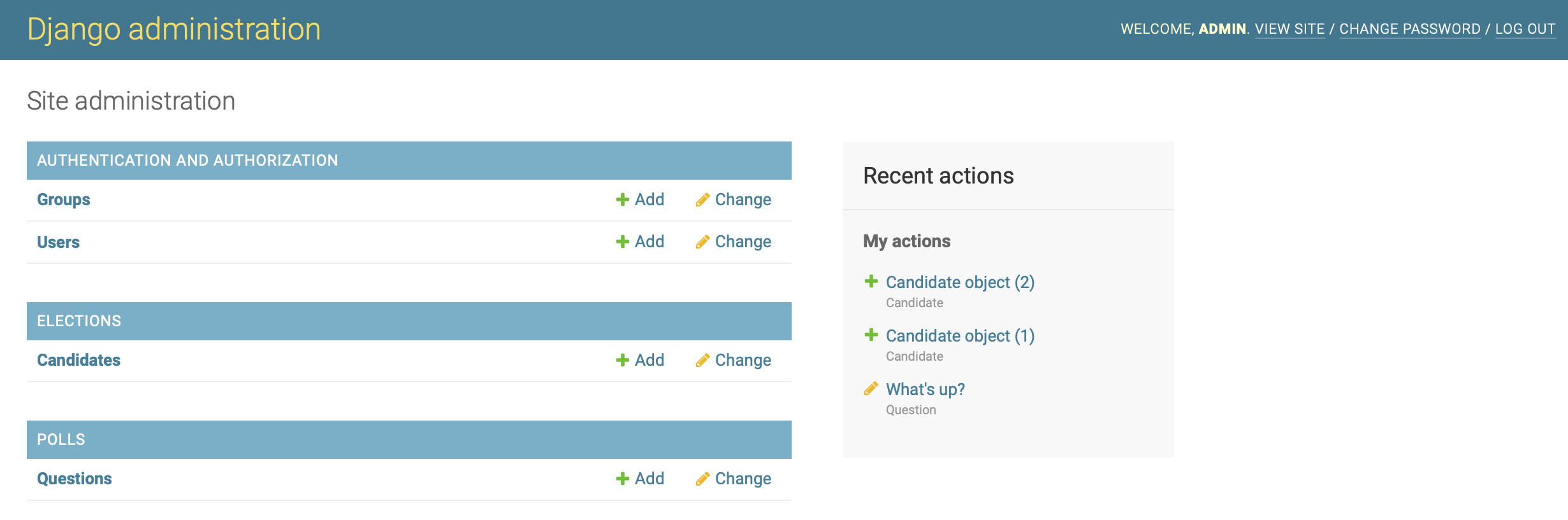Viewport: 1568px width, 520px height.
Task: Click the pencil icon beside Groups Change
Action: tap(702, 200)
